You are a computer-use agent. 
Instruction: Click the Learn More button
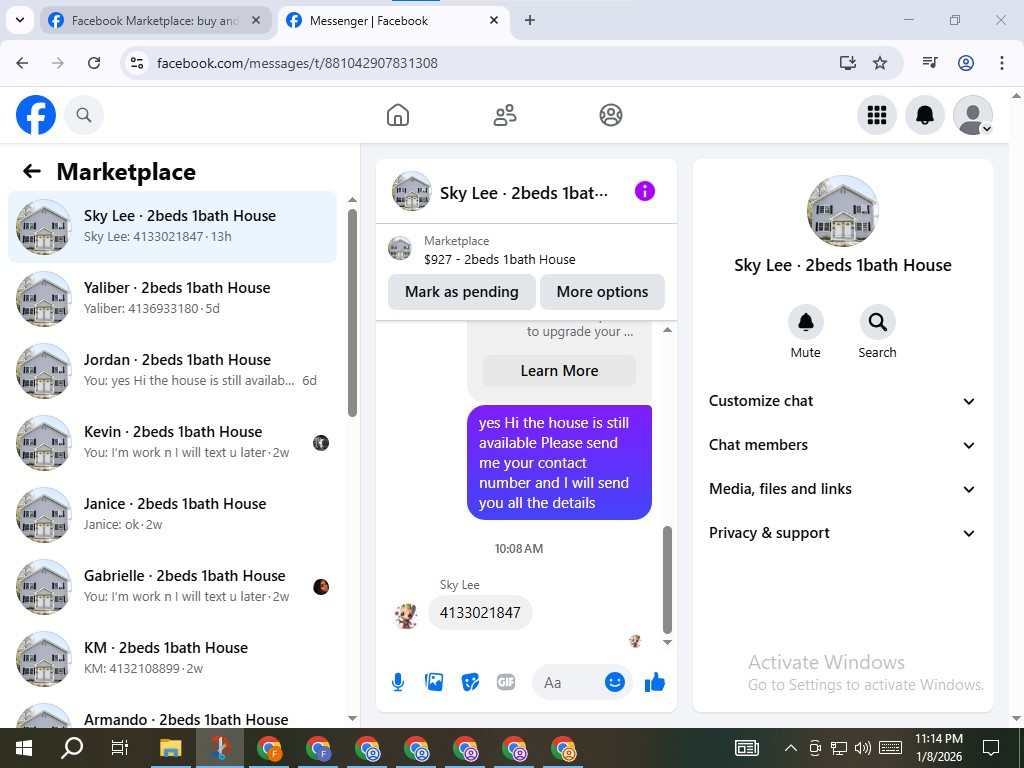(559, 371)
